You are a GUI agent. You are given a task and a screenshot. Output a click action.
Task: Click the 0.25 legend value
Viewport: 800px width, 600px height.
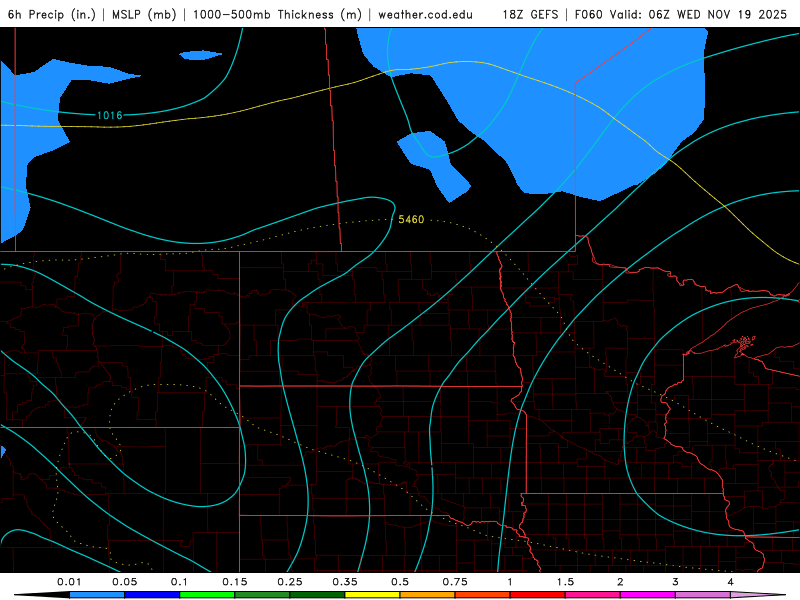click(x=290, y=582)
